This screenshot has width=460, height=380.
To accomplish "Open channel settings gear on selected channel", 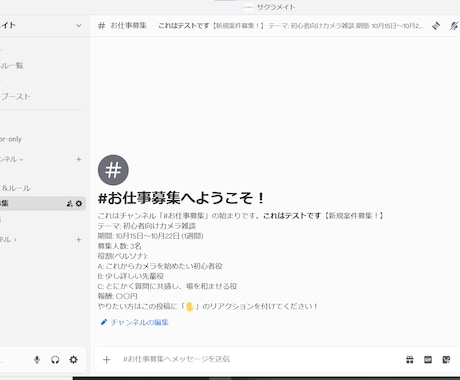I will click(x=79, y=203).
